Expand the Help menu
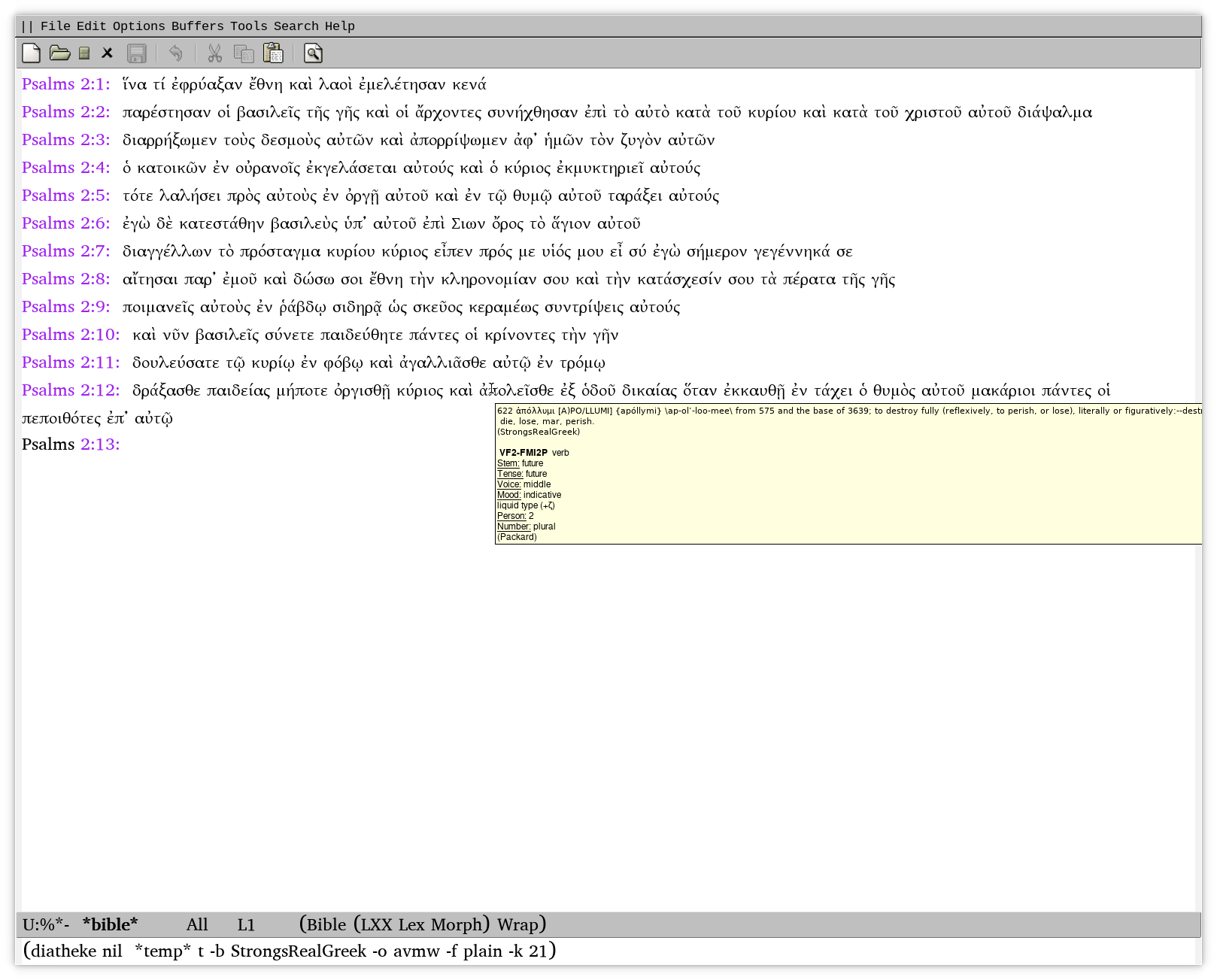This screenshot has width=1217, height=980. [339, 26]
